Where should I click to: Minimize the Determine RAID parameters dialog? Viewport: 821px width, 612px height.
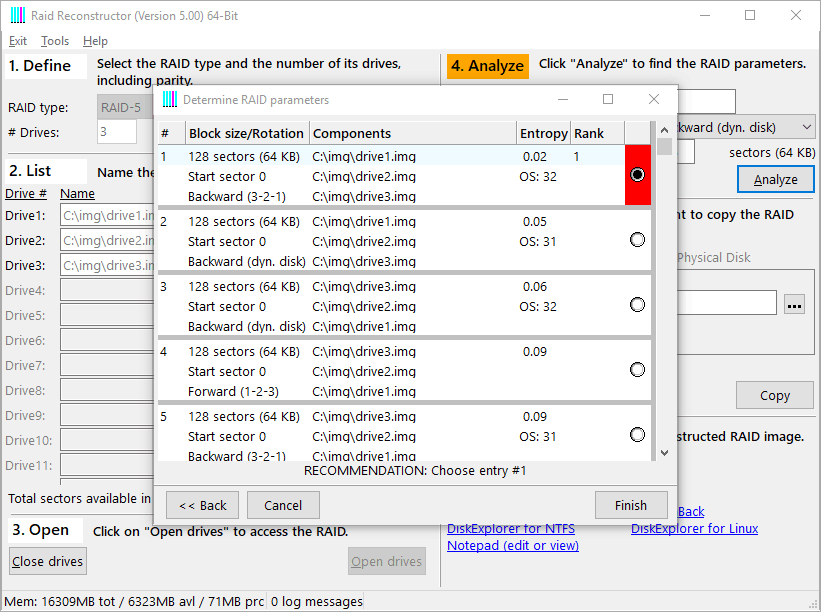(x=562, y=100)
